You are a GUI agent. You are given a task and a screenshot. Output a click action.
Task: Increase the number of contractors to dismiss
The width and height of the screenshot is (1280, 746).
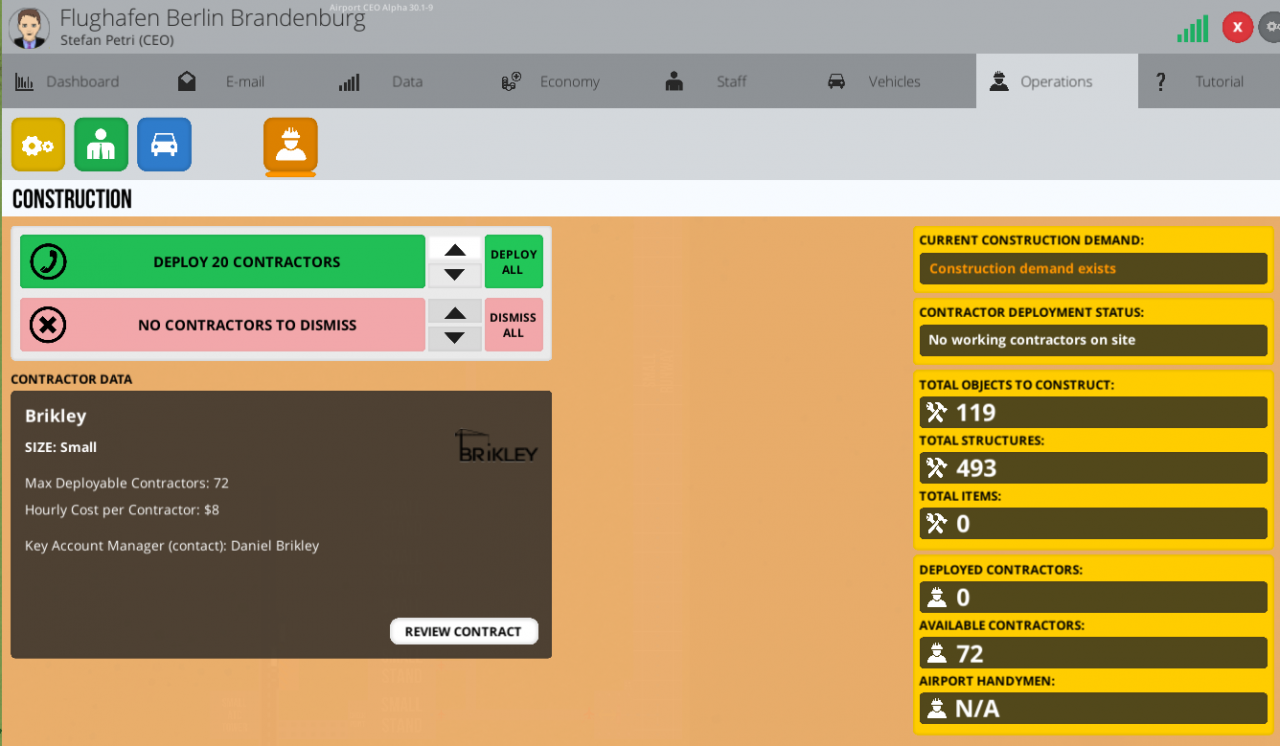(455, 313)
